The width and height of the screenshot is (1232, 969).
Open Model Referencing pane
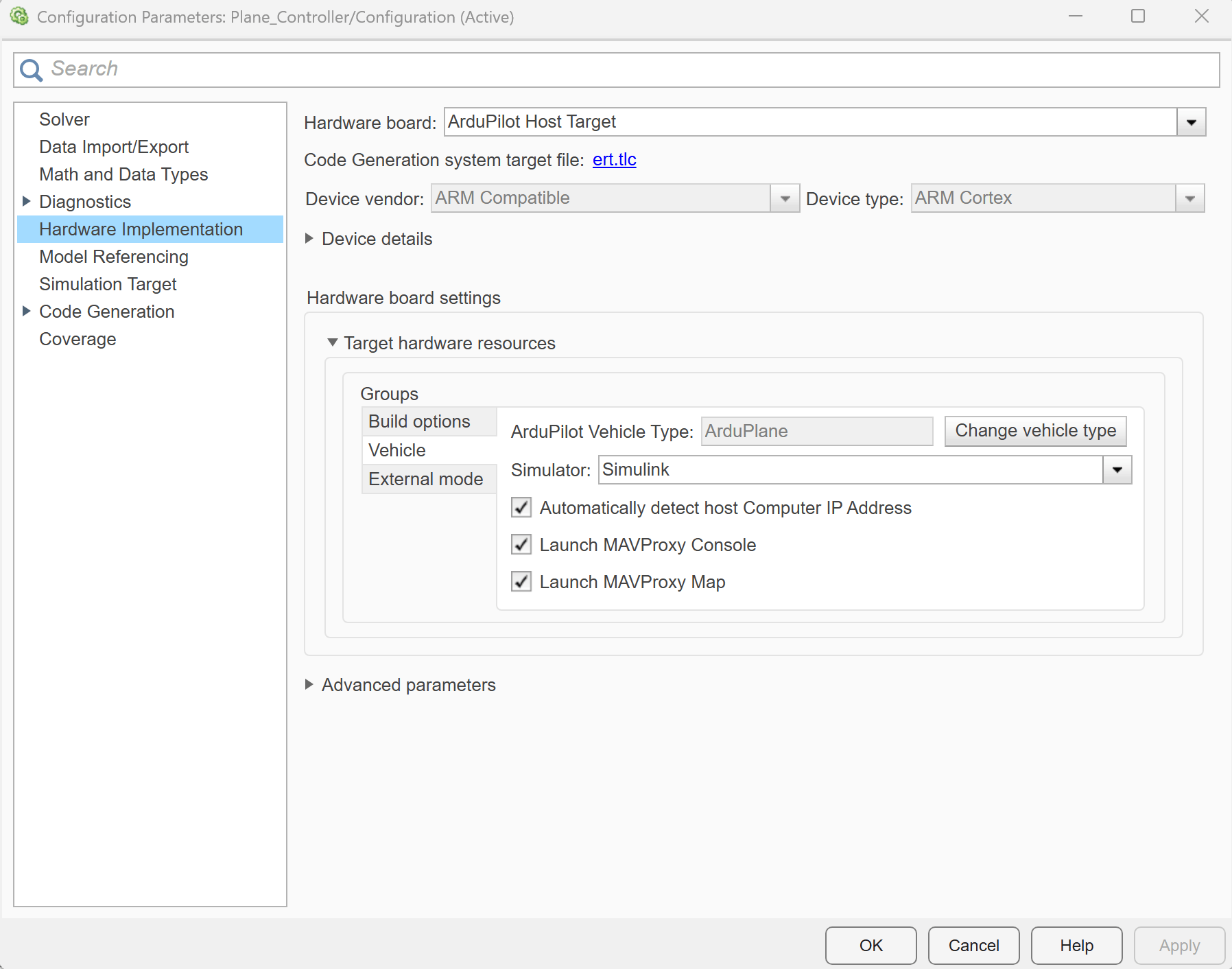(114, 257)
